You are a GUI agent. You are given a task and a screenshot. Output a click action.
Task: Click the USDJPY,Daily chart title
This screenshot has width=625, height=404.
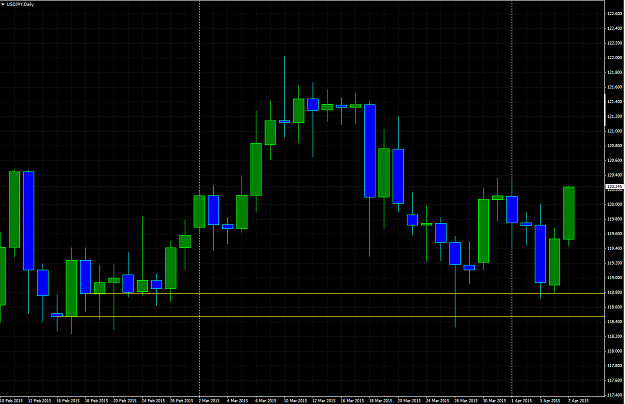pyautogui.click(x=21, y=4)
